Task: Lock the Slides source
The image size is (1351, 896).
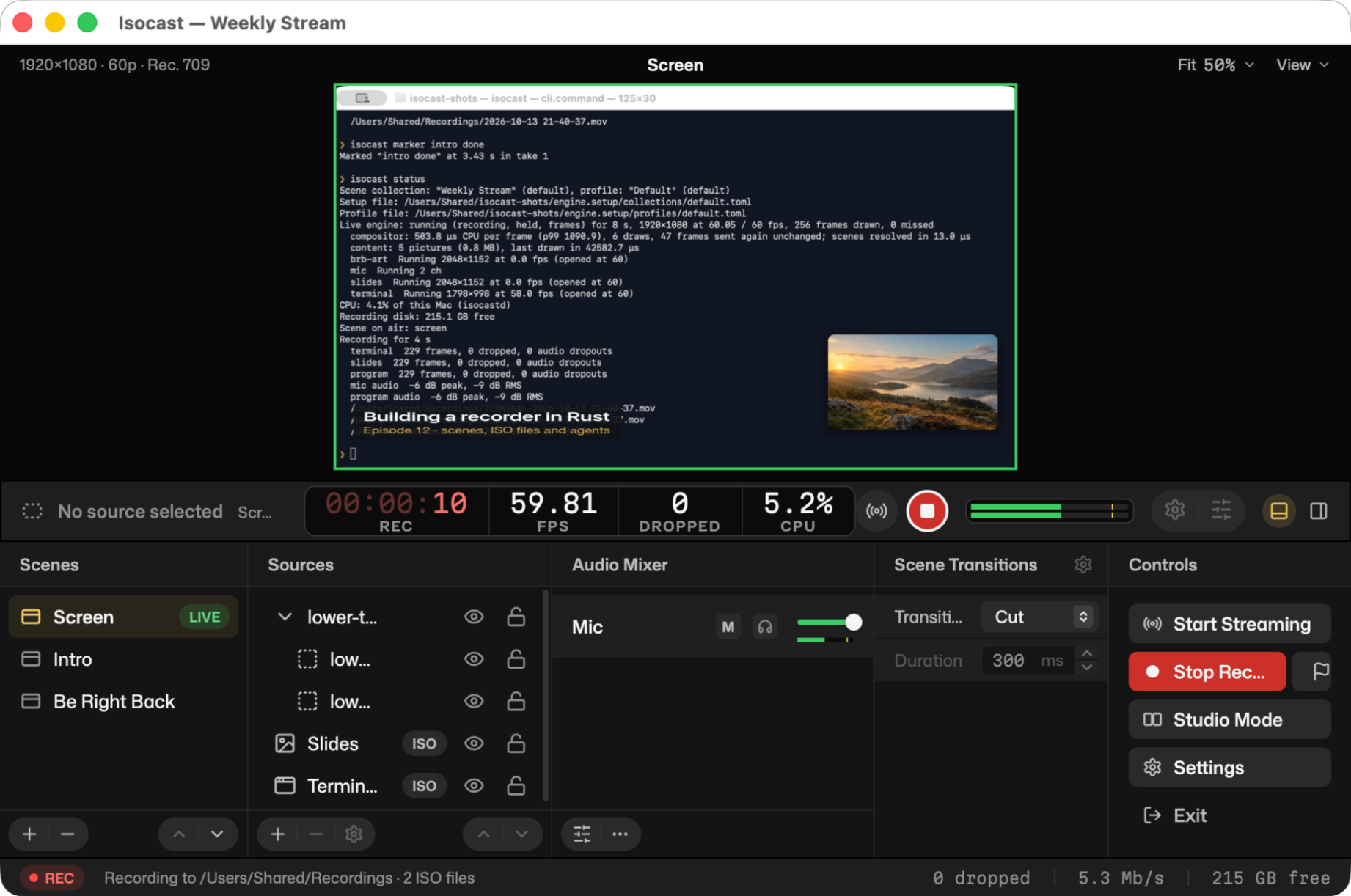Action: 516,743
